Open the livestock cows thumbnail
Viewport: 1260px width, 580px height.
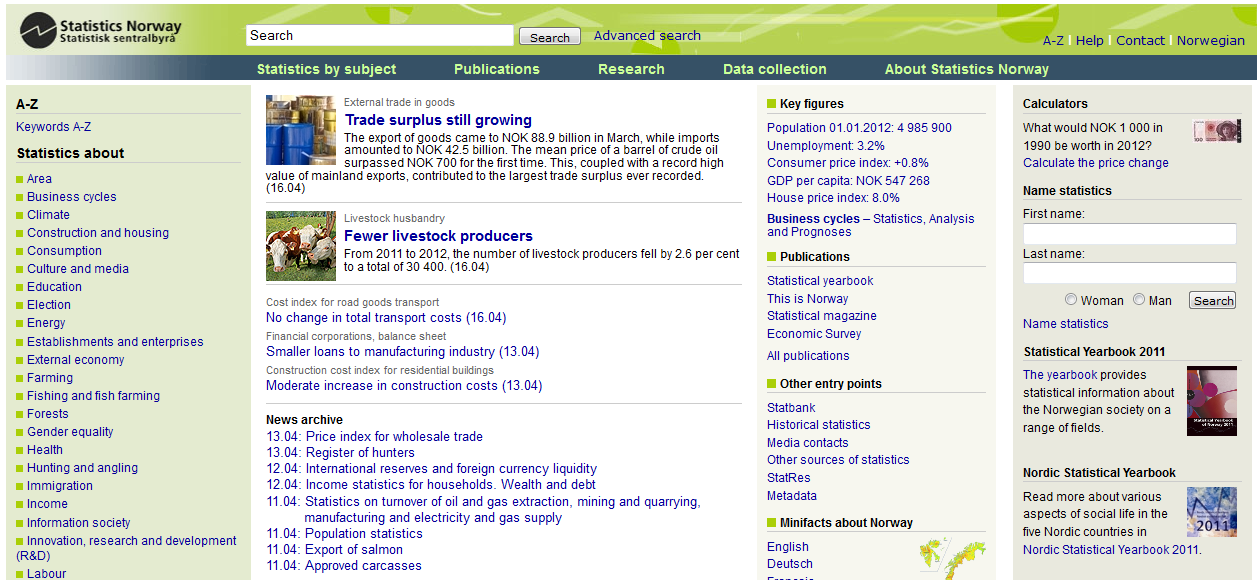[x=301, y=246]
